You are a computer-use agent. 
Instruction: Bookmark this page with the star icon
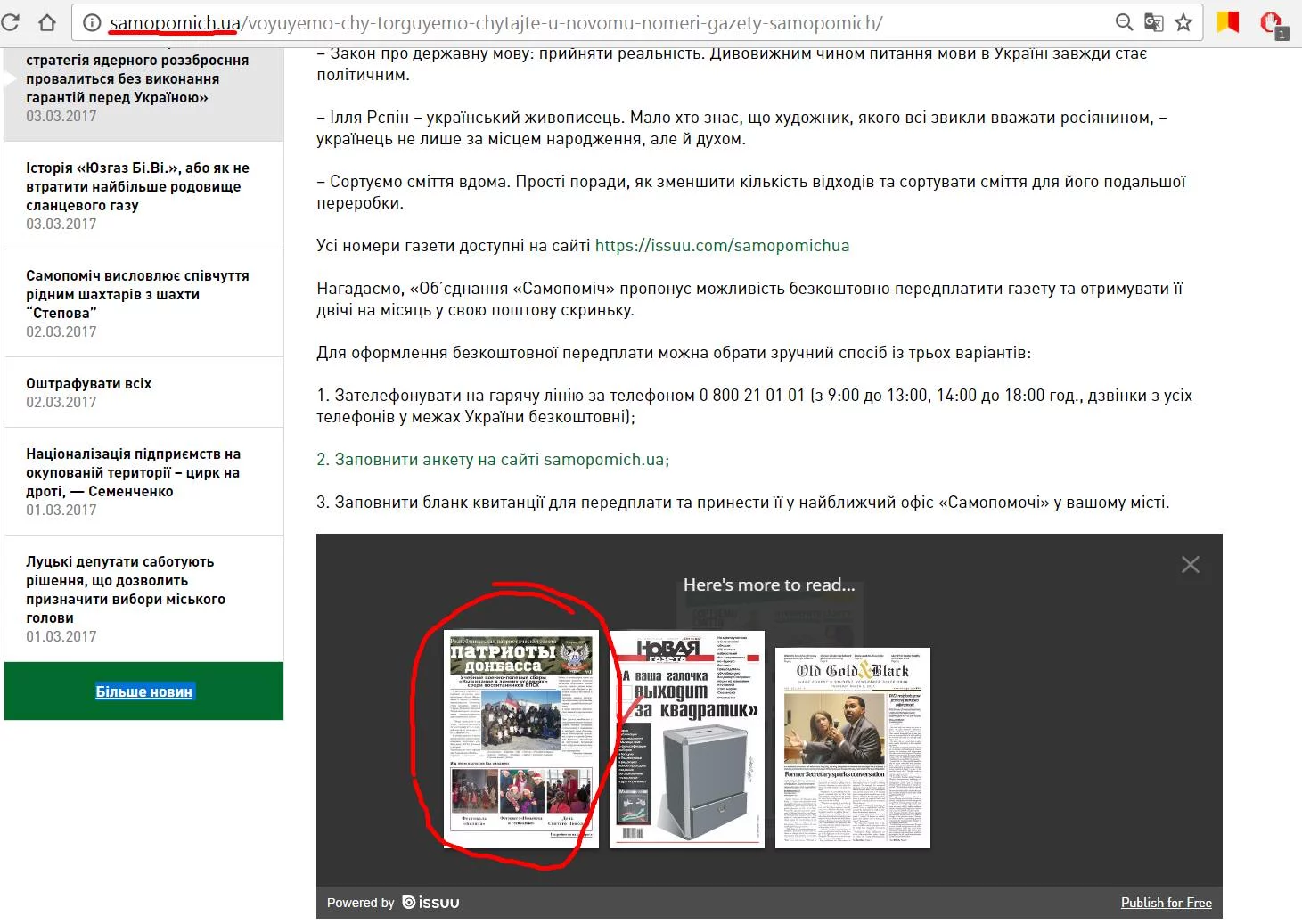tap(1183, 22)
